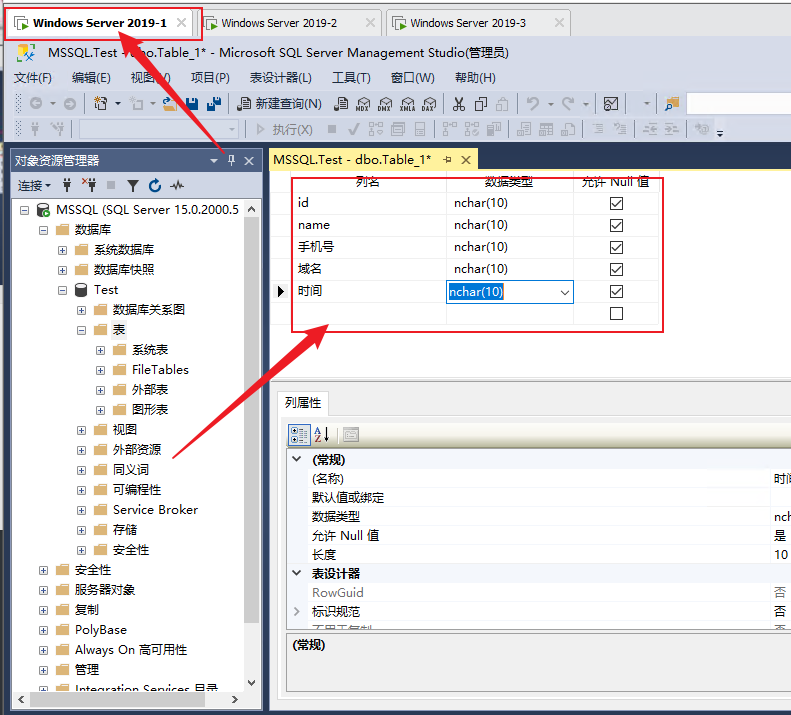Expand the 系统数据库 folder
791x715 pixels.
(x=63, y=250)
